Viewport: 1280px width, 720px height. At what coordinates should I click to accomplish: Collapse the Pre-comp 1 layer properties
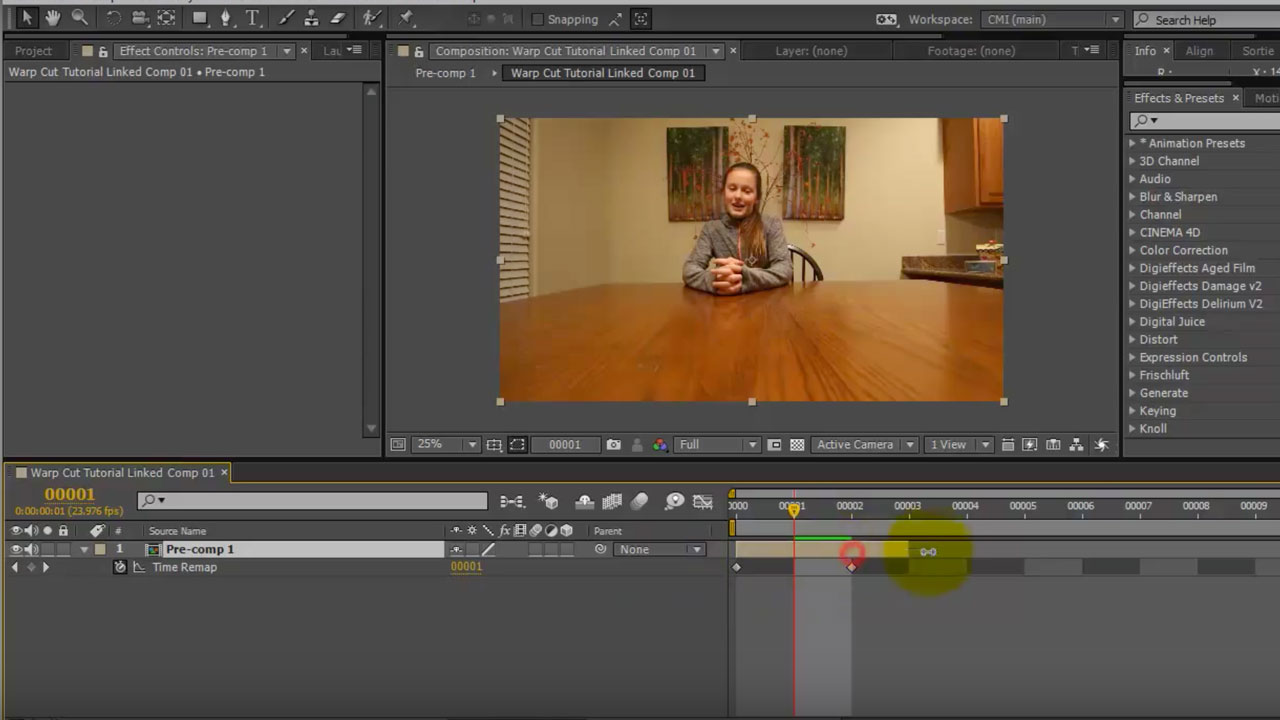pyautogui.click(x=84, y=550)
